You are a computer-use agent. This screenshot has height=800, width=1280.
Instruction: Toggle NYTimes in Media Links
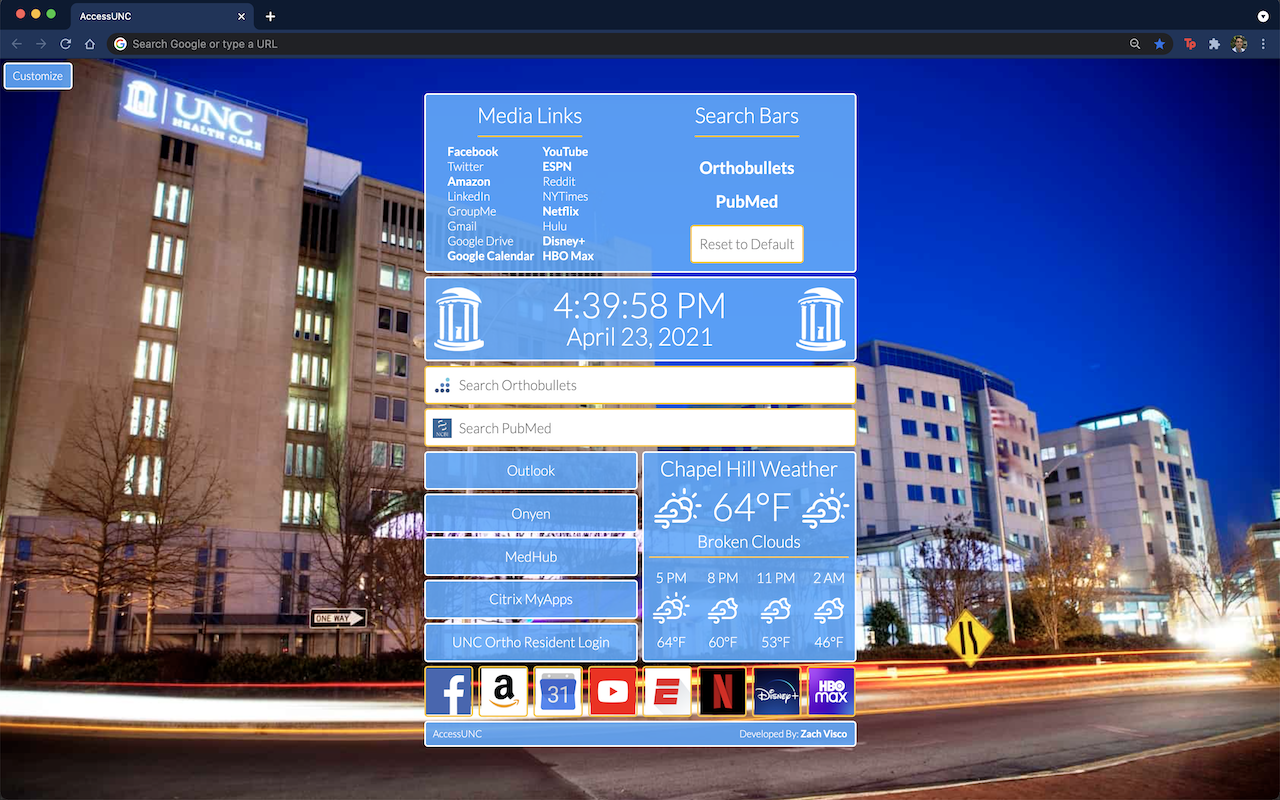(565, 196)
